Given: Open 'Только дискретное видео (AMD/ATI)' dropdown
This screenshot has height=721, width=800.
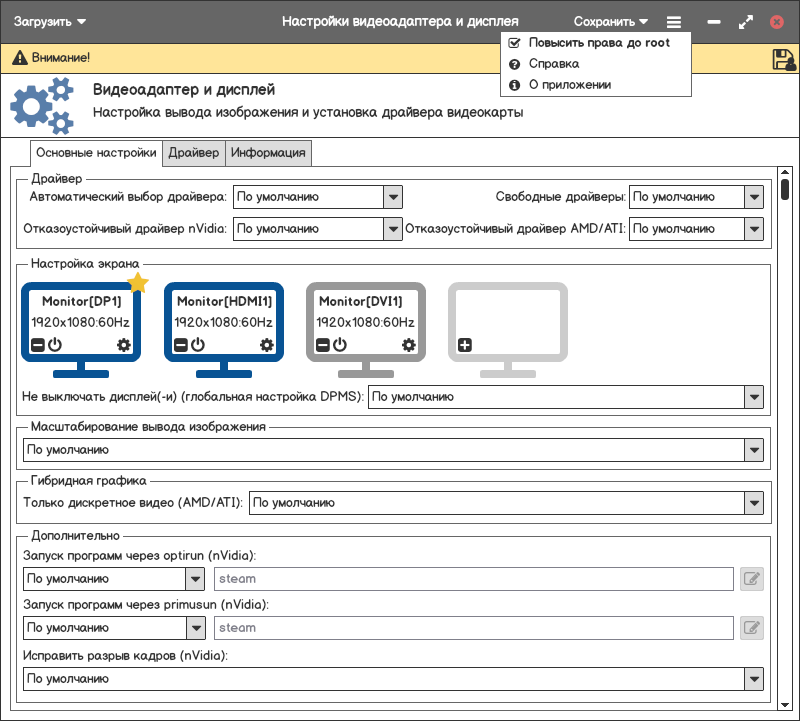Looking at the screenshot, I should tap(754, 503).
